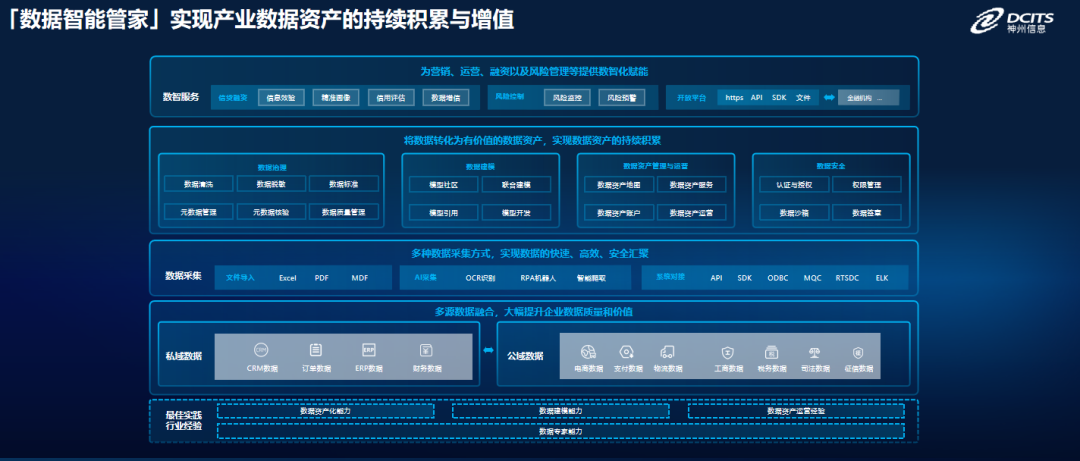Open the 联合建模 module box

click(x=514, y=185)
